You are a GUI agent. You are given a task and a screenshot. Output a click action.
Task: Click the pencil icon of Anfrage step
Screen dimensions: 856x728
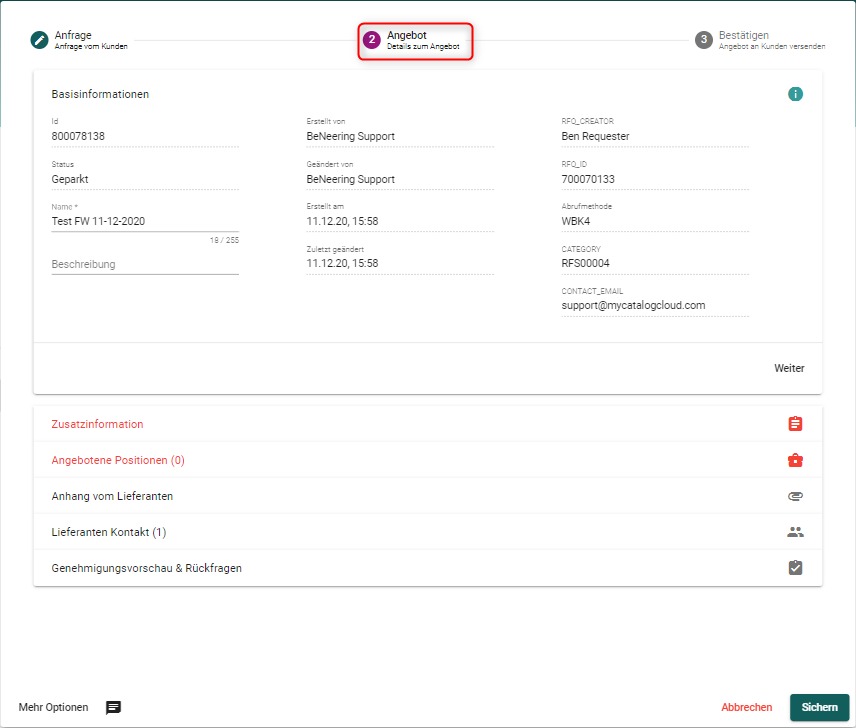pyautogui.click(x=39, y=40)
